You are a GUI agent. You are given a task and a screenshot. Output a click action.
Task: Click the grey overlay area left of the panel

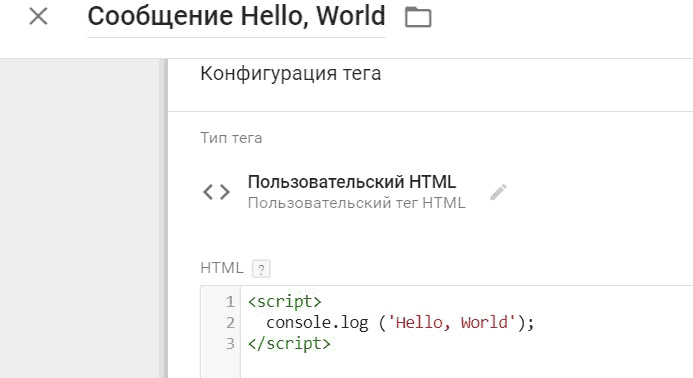(80, 218)
